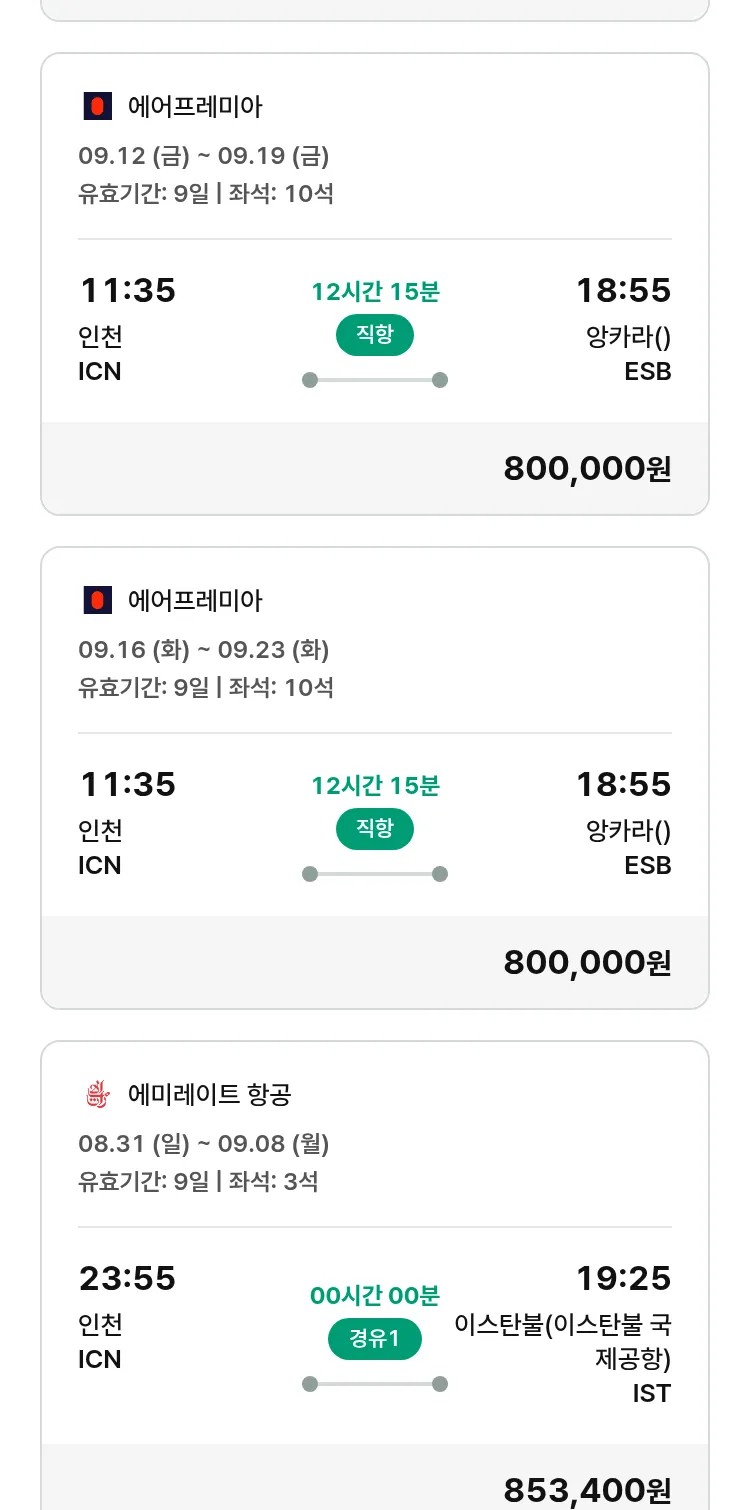Click route line under 경유1 badge
Viewport: 750px width, 1510px height.
point(374,1384)
